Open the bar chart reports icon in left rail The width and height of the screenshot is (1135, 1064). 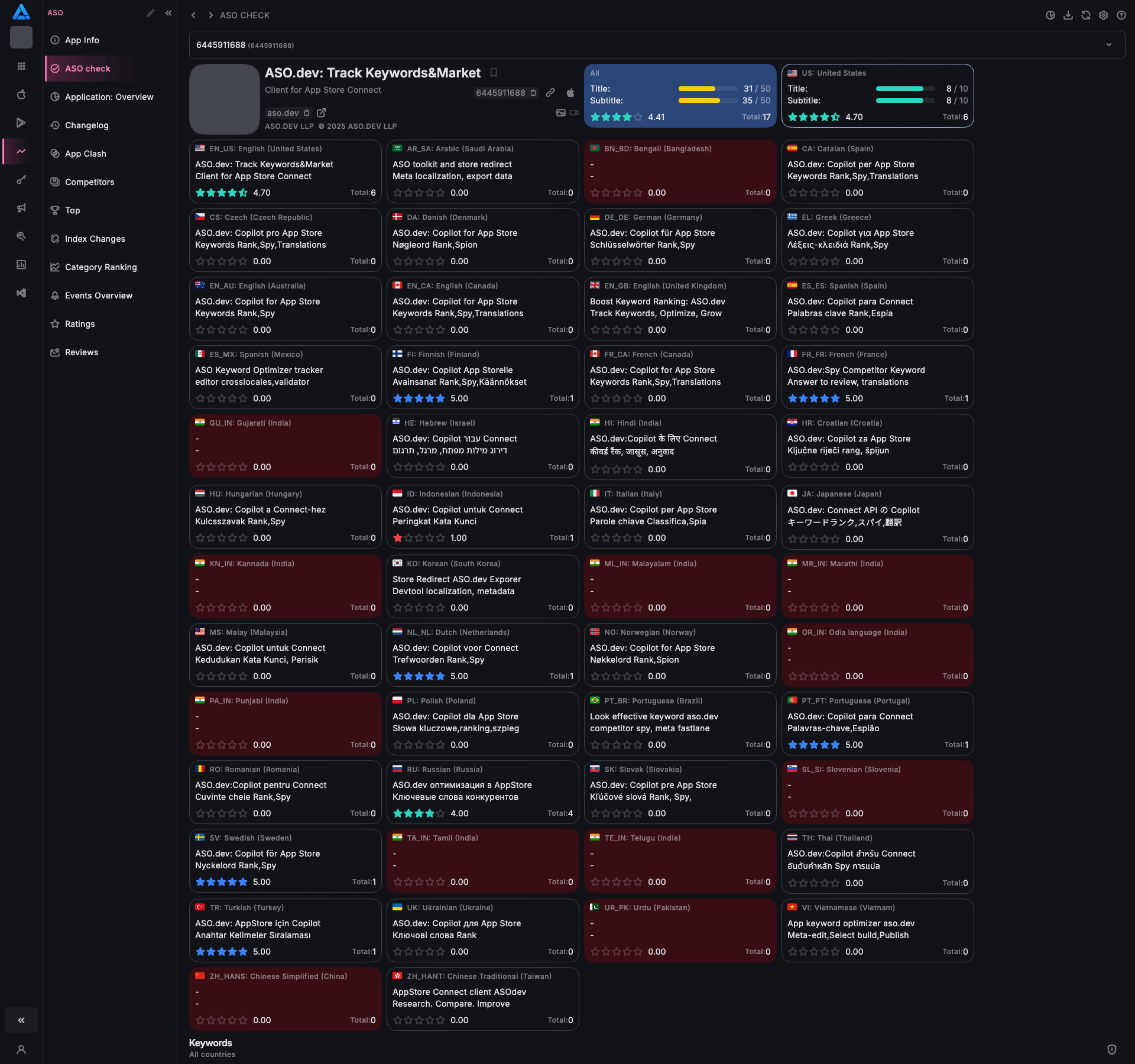pos(21,265)
